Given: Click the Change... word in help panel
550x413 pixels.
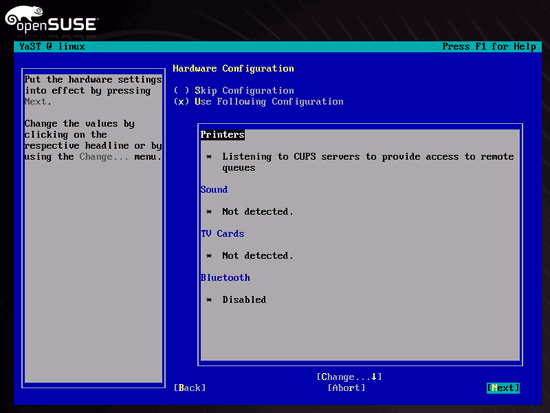Looking at the screenshot, I should (104, 156).
